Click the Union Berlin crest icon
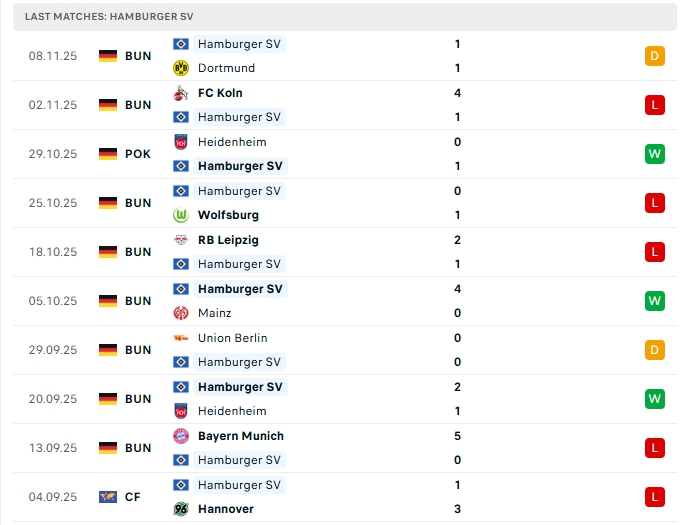The image size is (688, 525). (x=181, y=338)
